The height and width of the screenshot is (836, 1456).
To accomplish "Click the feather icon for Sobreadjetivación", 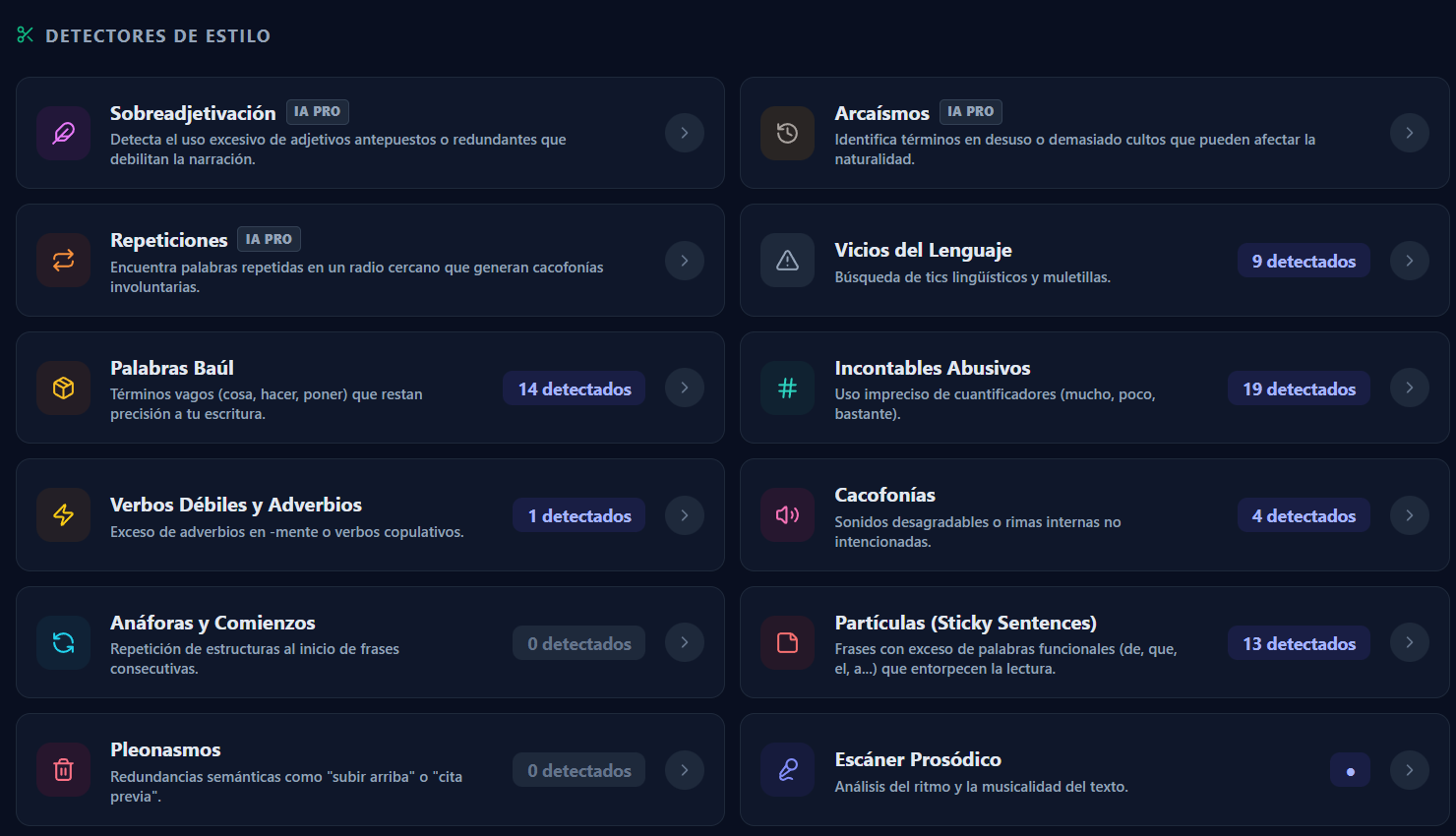I will [64, 133].
